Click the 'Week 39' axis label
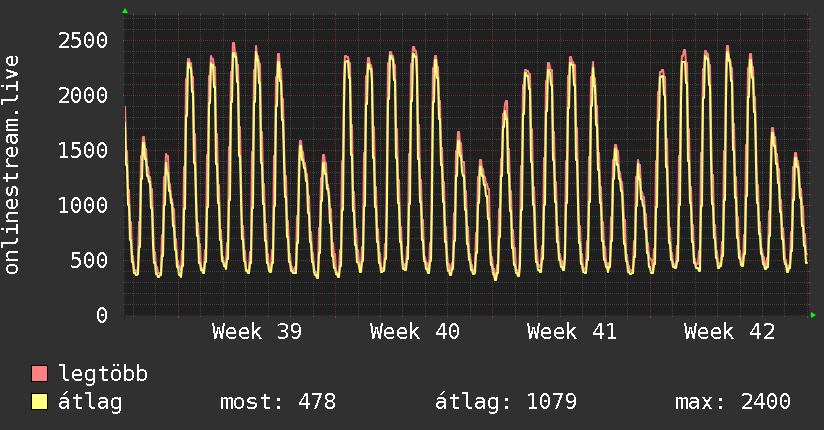Screen dimensions: 824x430 257,332
